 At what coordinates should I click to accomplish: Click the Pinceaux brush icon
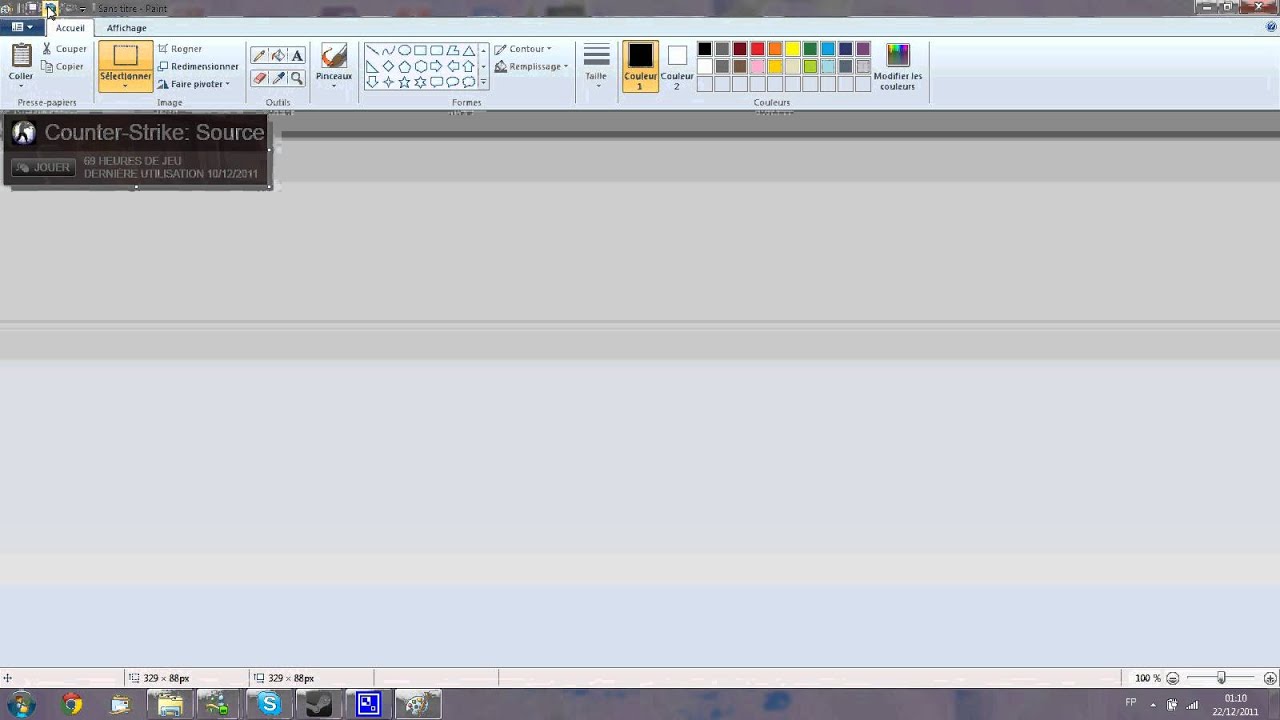pos(334,56)
